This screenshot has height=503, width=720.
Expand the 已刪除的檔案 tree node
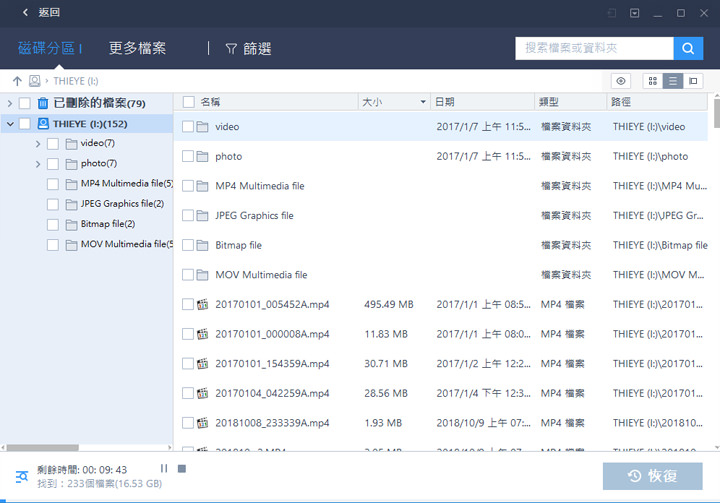9,103
